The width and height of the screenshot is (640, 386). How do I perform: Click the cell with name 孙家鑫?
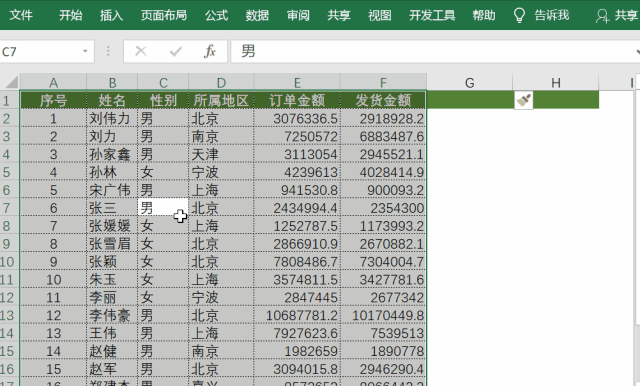(112, 154)
